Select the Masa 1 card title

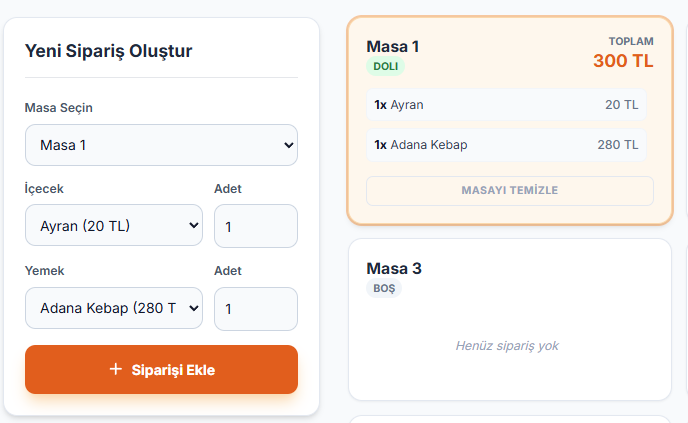coord(393,46)
